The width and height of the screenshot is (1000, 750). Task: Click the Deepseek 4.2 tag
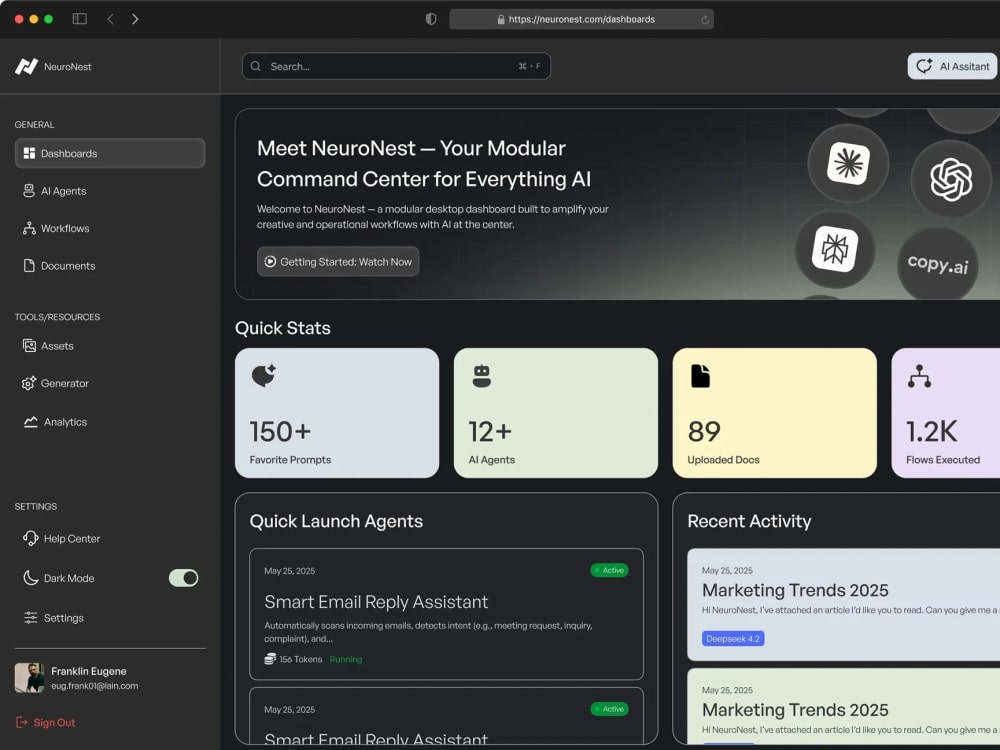pos(733,638)
